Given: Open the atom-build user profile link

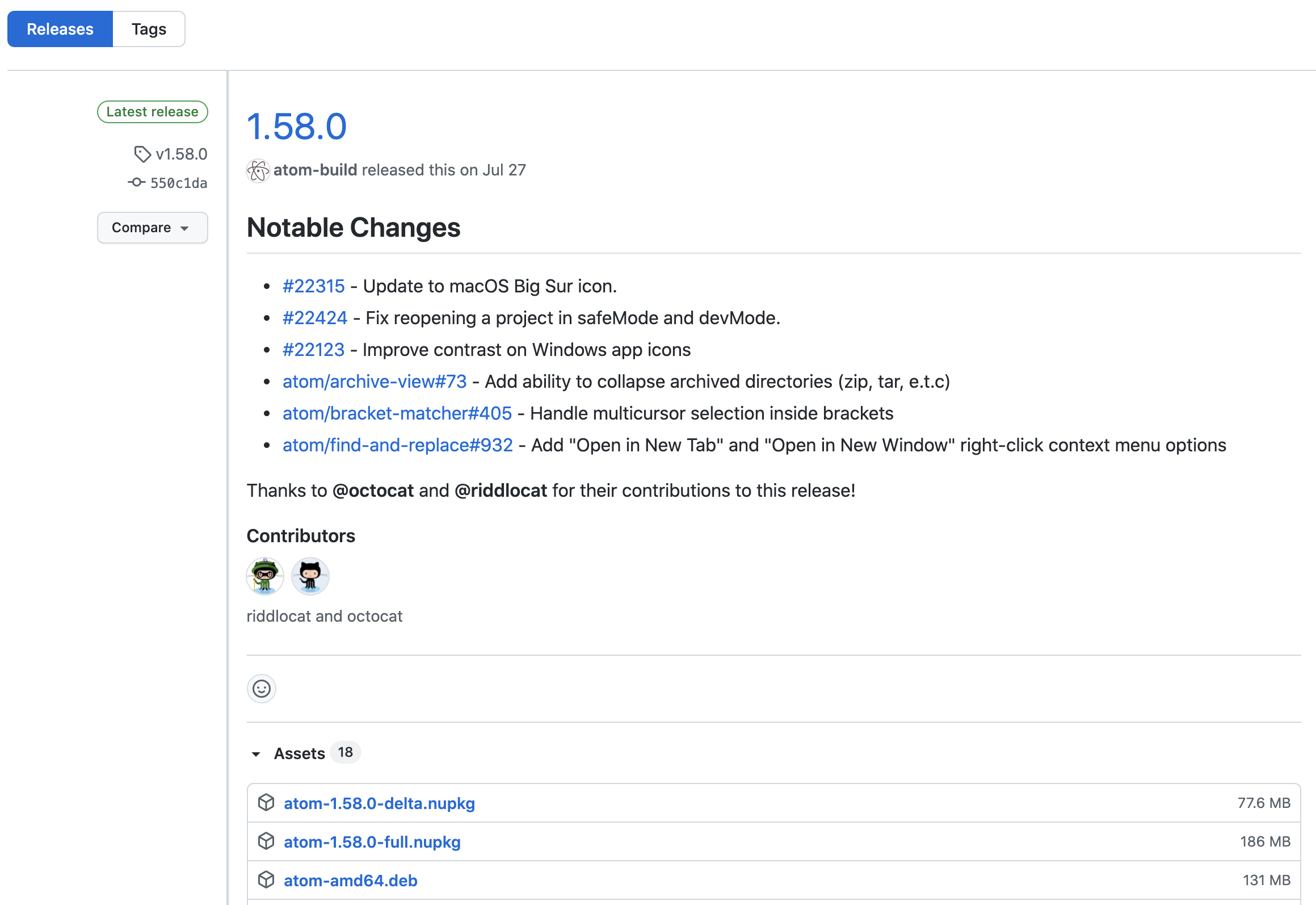Looking at the screenshot, I should pyautogui.click(x=316, y=170).
